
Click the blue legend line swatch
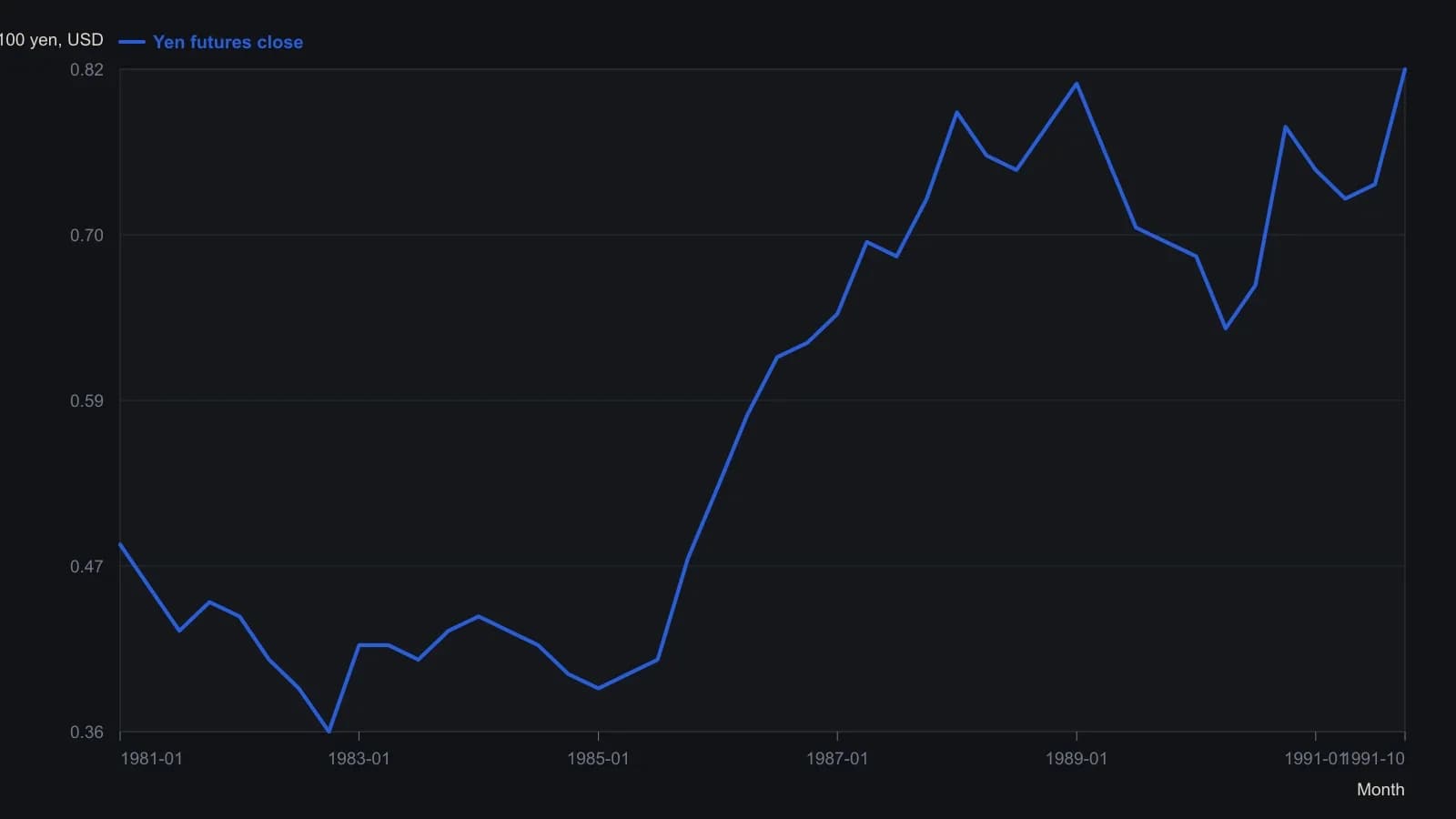coord(132,42)
